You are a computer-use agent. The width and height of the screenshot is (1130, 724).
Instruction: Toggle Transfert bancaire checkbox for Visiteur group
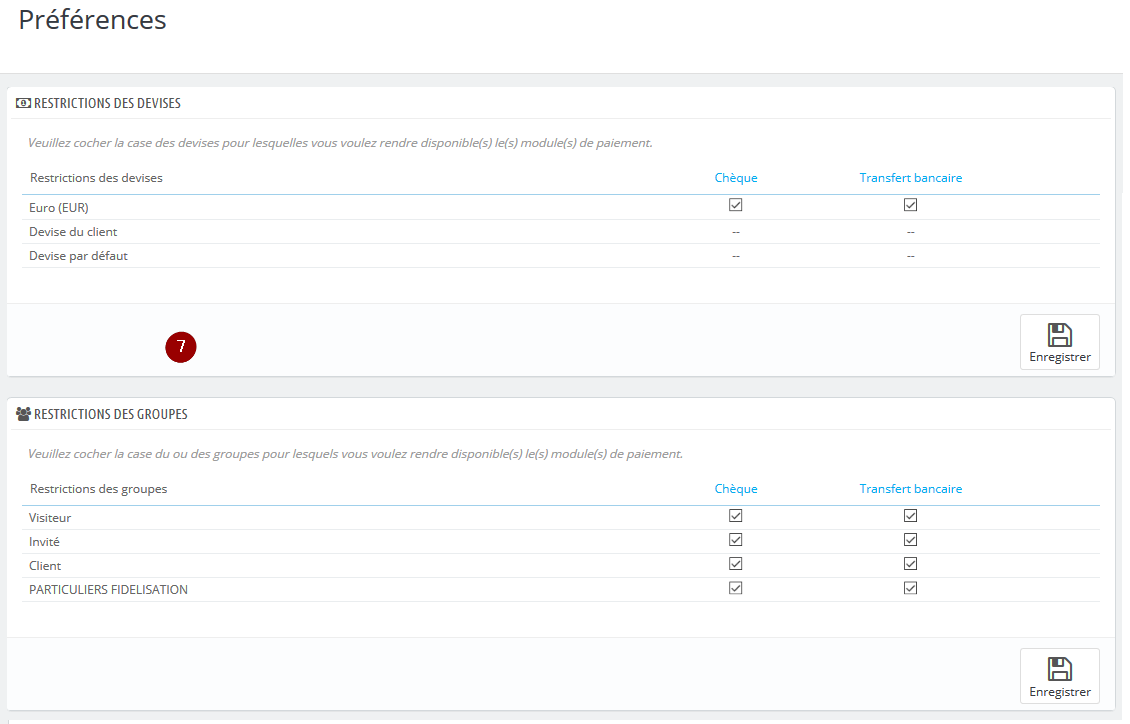tap(910, 516)
